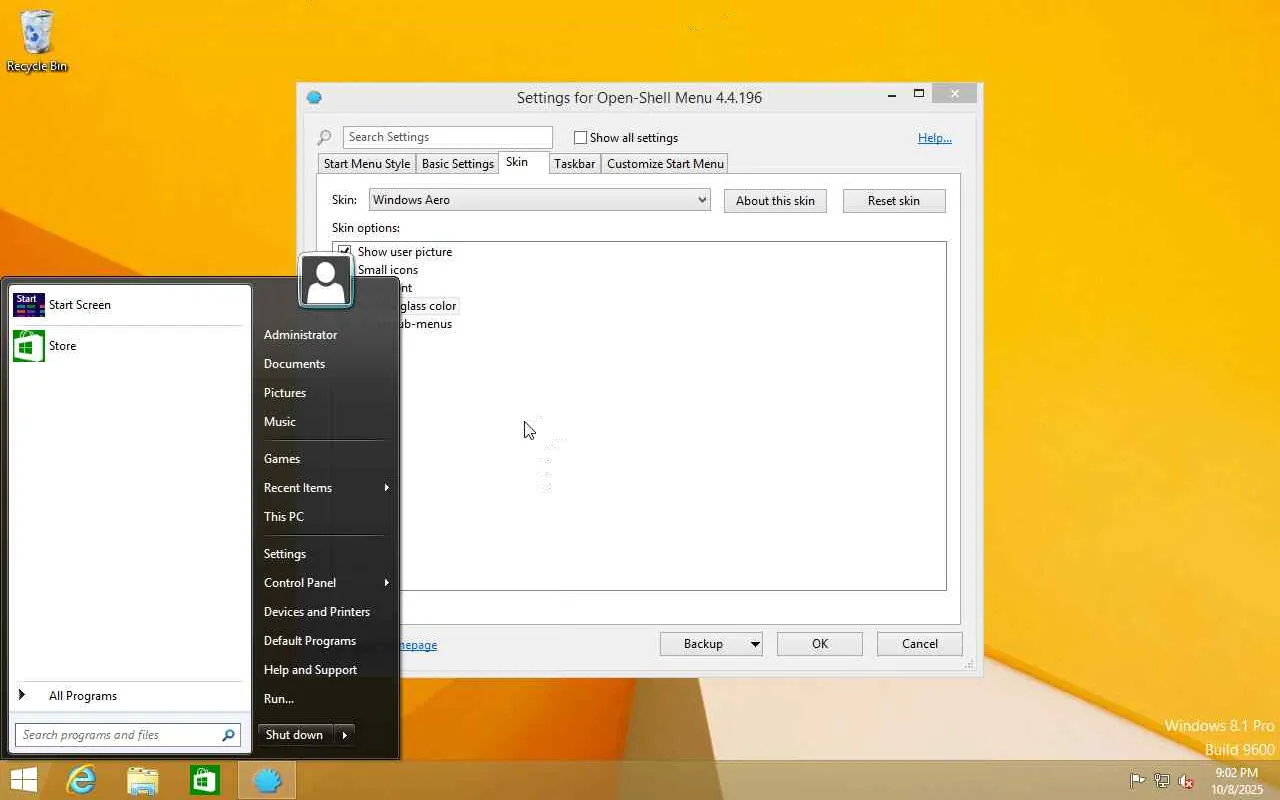Click the Open-Shell shell icon in title bar
This screenshot has height=800, width=1280.
click(x=314, y=98)
